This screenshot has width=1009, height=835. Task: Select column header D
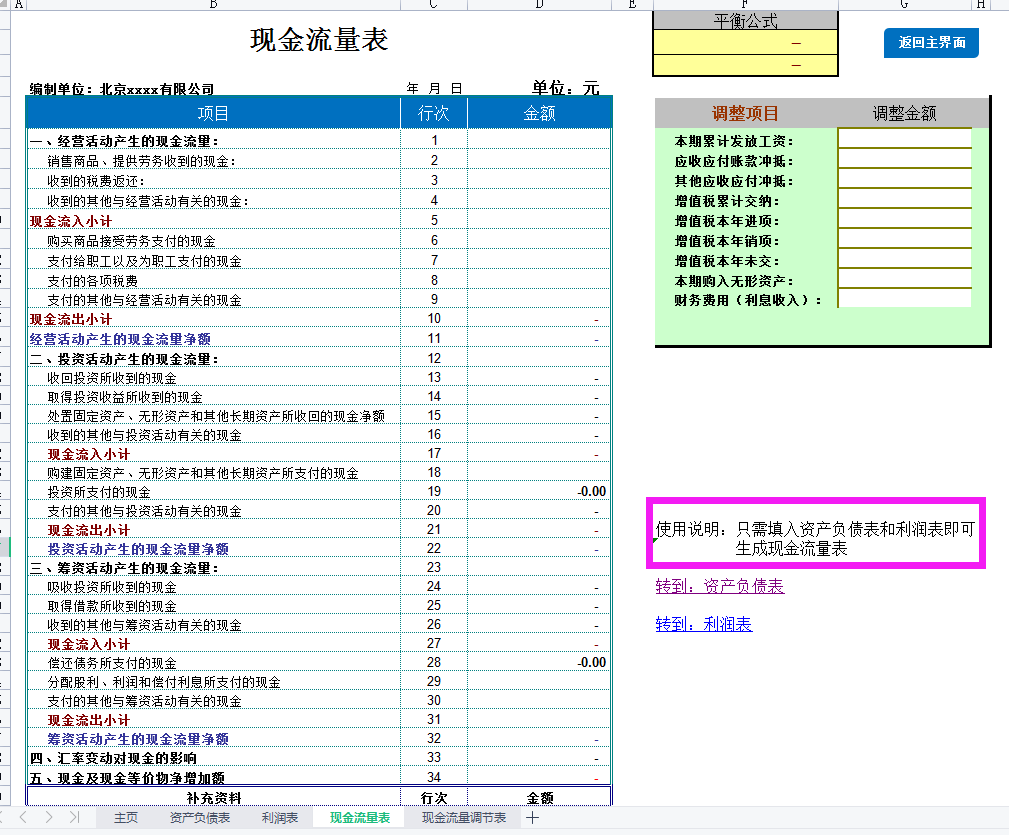click(540, 4)
